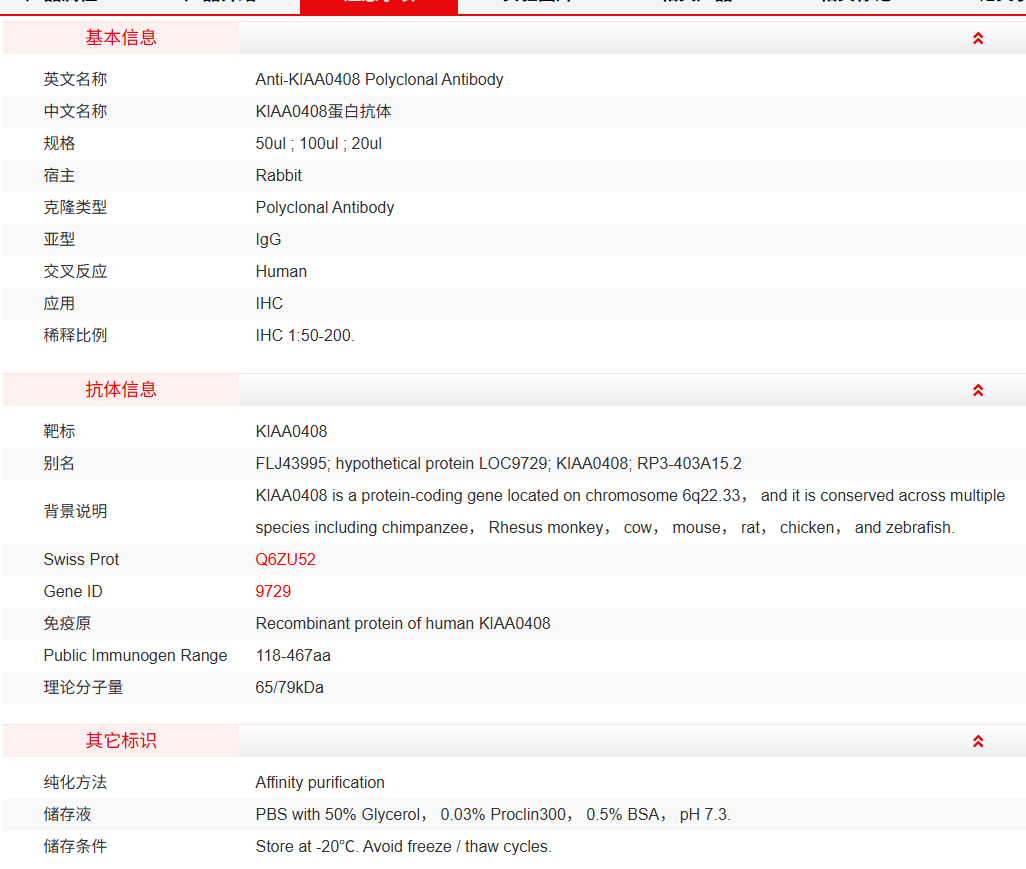Image resolution: width=1026 pixels, height=869 pixels.
Task: Click the host value Rabbit
Action: [278, 176]
